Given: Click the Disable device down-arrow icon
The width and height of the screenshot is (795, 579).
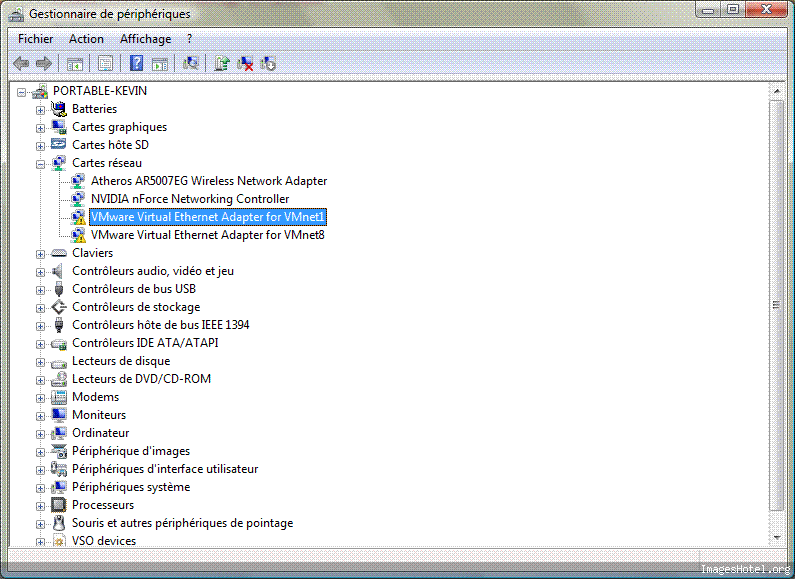Looking at the screenshot, I should coord(268,63).
